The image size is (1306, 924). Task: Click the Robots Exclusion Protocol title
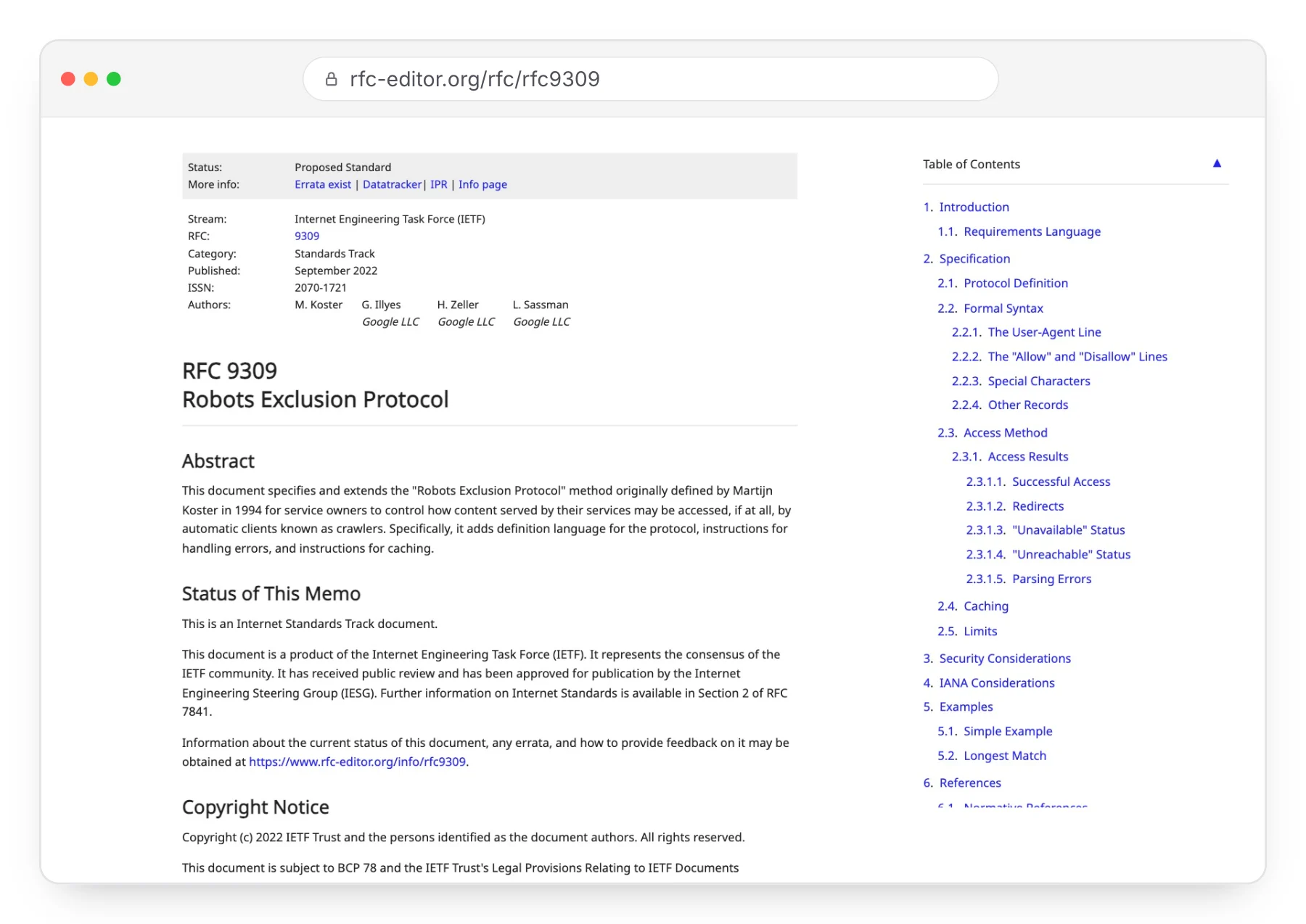[x=316, y=400]
